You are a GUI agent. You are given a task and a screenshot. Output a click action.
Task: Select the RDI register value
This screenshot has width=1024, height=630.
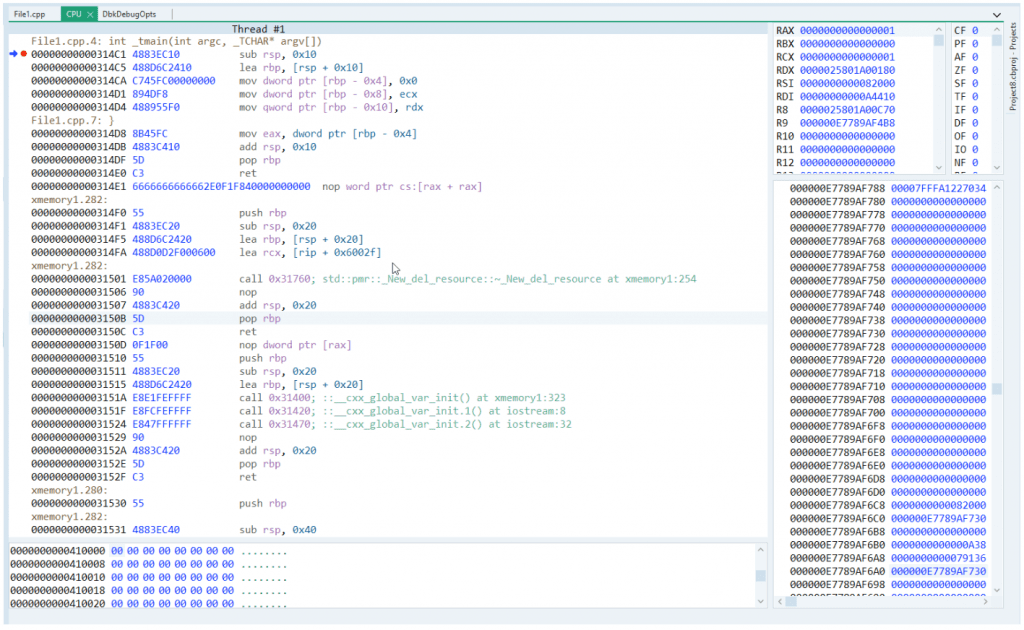coord(847,97)
